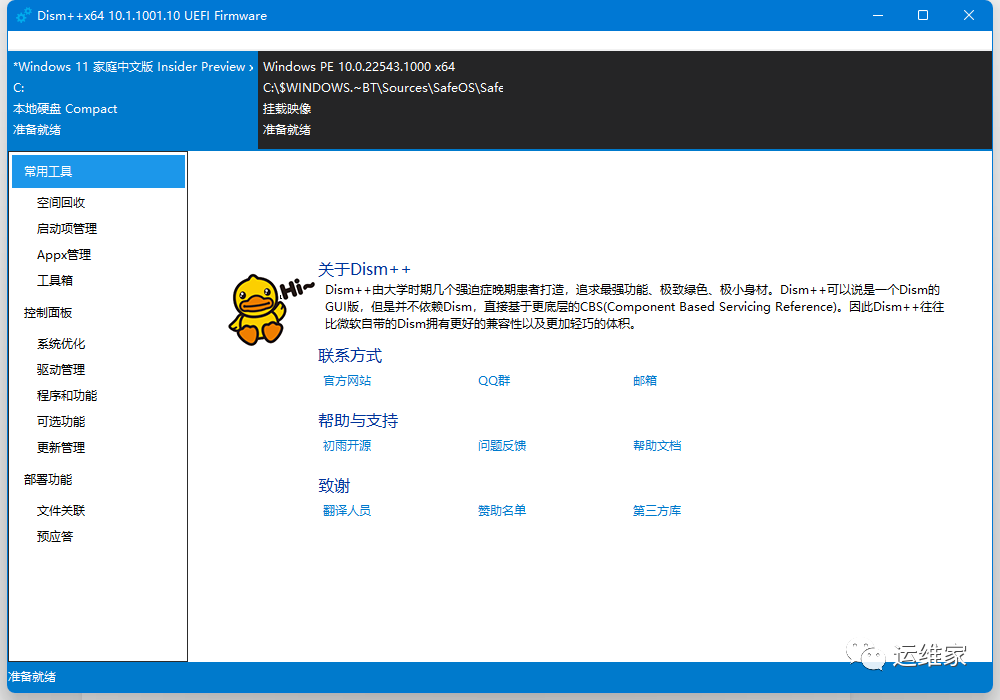Open 更新管理 in the sidebar
Screen dimensions: 1000x700
pos(61,448)
